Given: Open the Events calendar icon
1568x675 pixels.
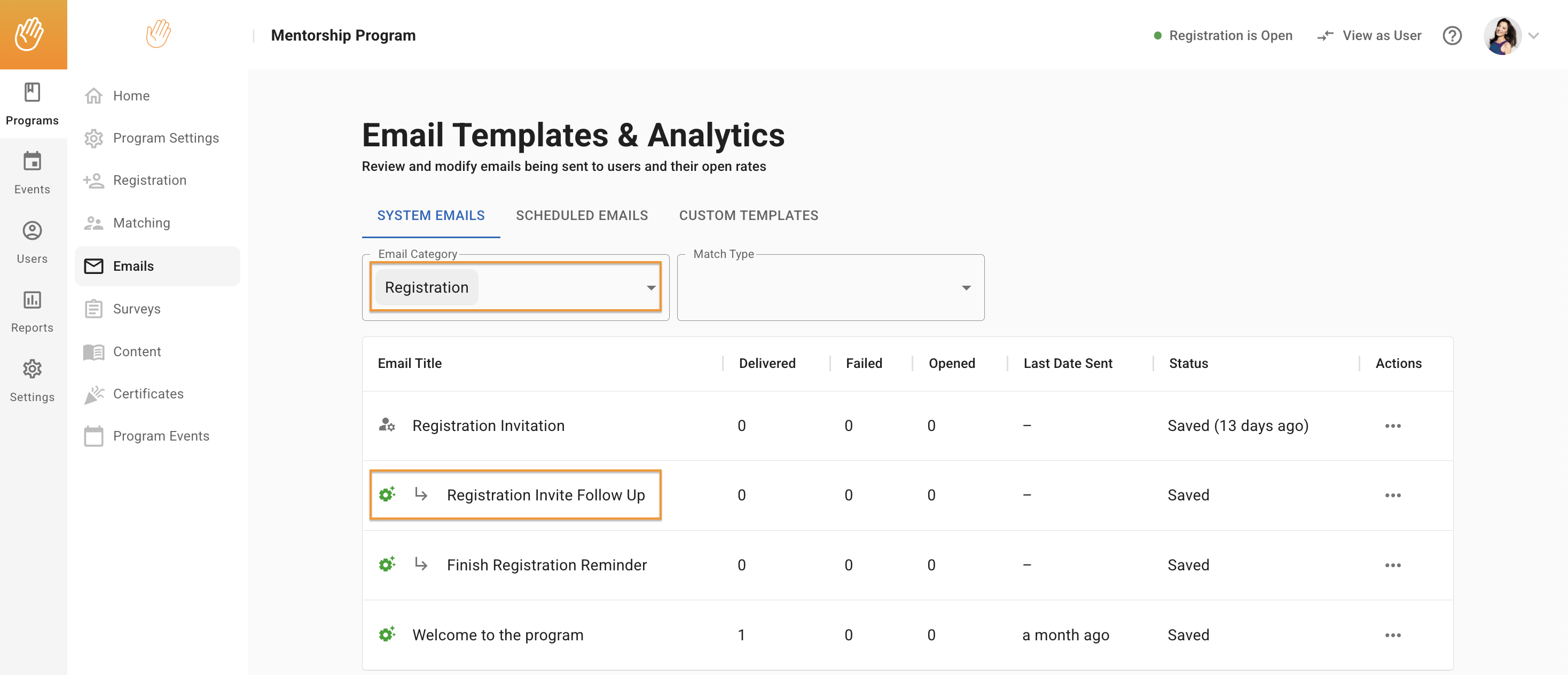Looking at the screenshot, I should point(32,162).
